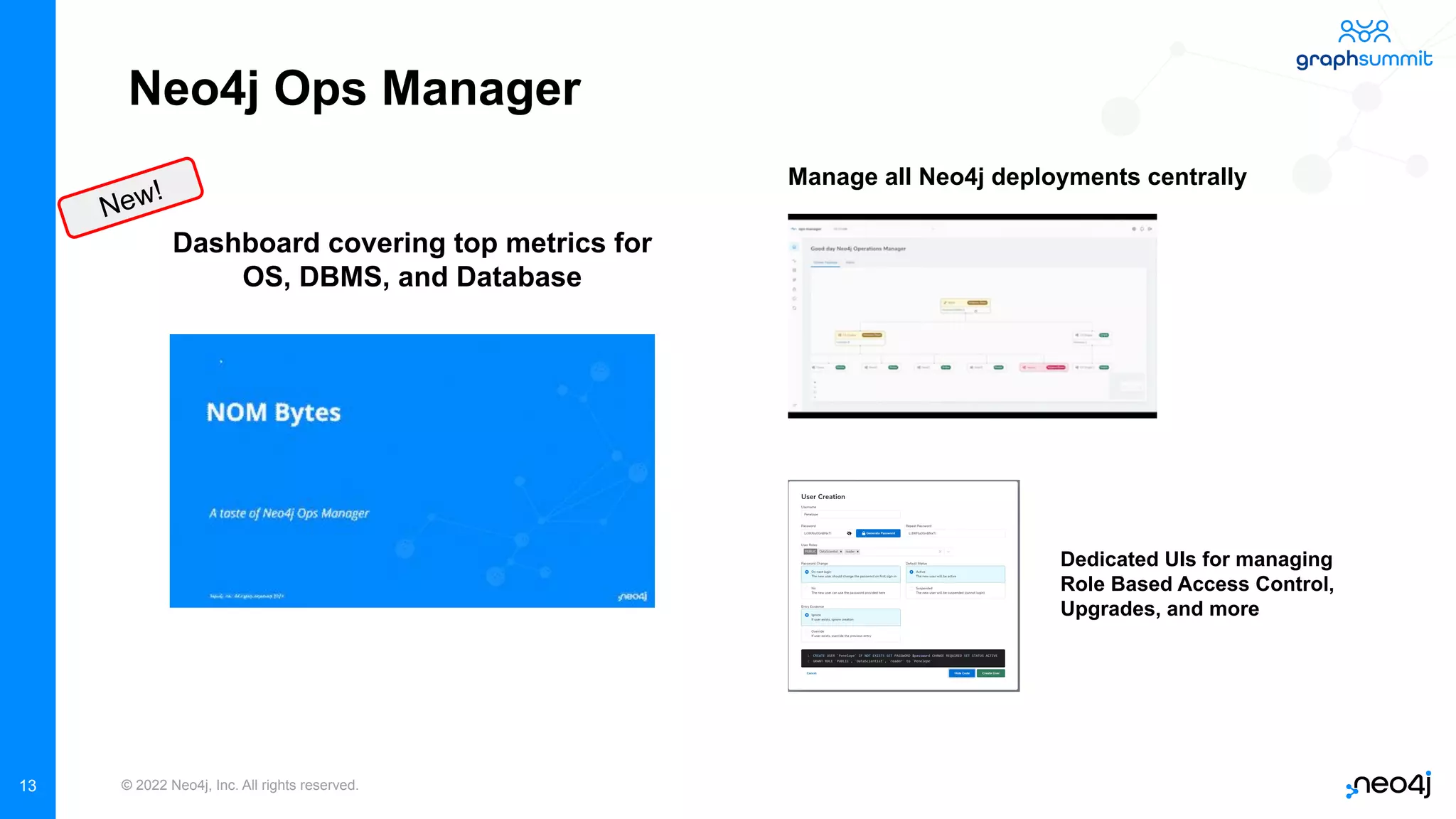Select 'Suspended' default status option
1456x819 pixels.
click(x=955, y=591)
